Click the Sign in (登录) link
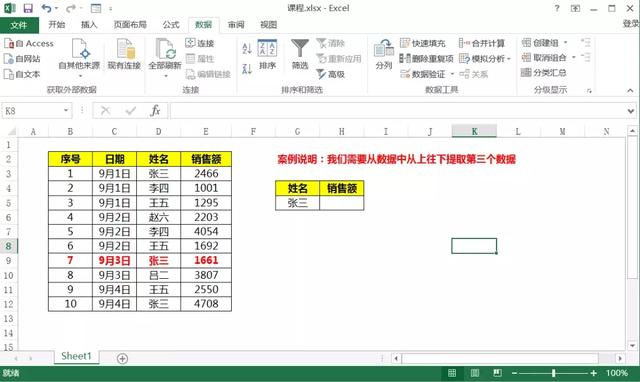Image resolution: width=640 pixels, height=382 pixels. 631,24
